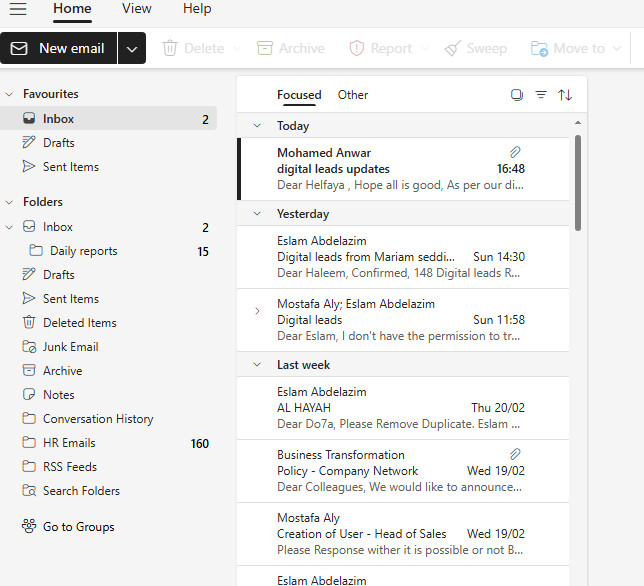Collapse the Favourites section
This screenshot has height=586, width=644.
(x=9, y=94)
